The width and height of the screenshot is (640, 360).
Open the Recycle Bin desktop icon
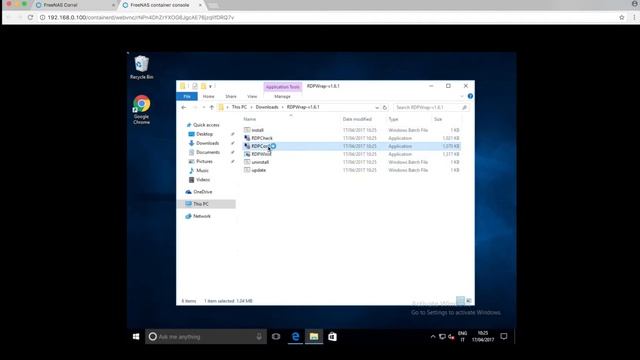142,67
